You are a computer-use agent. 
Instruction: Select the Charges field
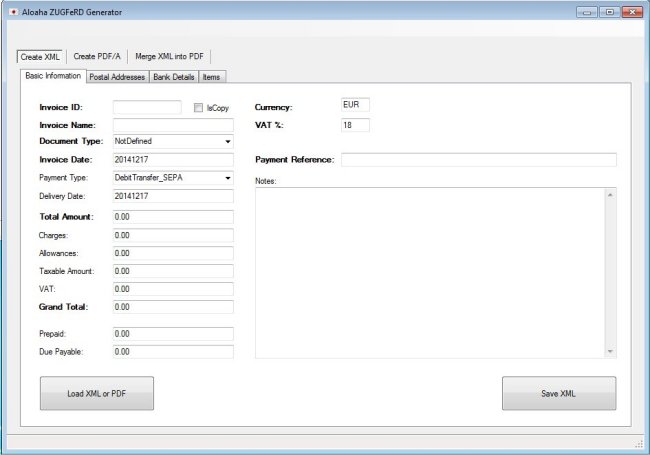tap(173, 235)
